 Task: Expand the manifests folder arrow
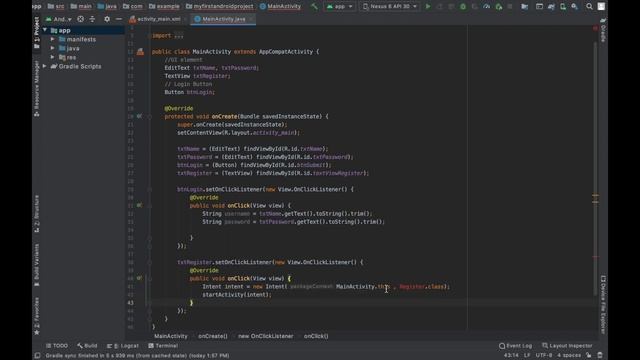(x=53, y=39)
